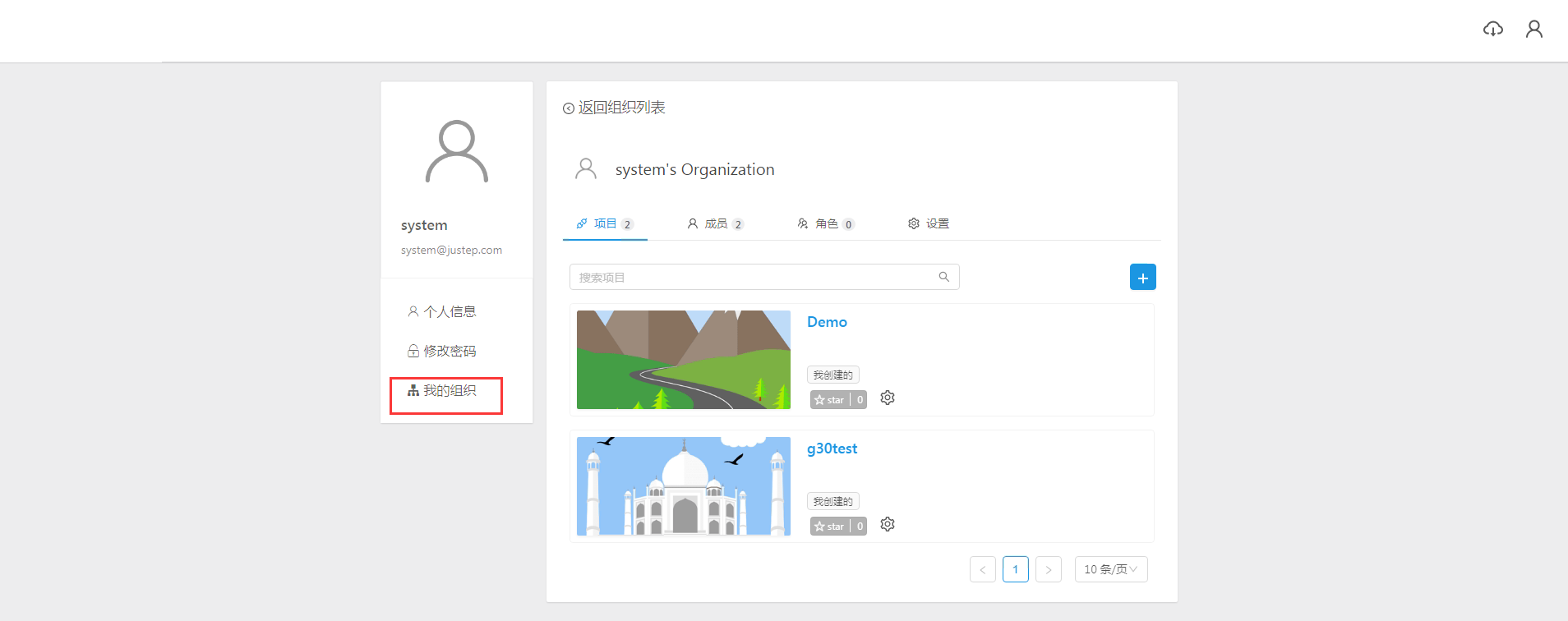
Task: Go to previous page arrow
Action: [x=983, y=569]
